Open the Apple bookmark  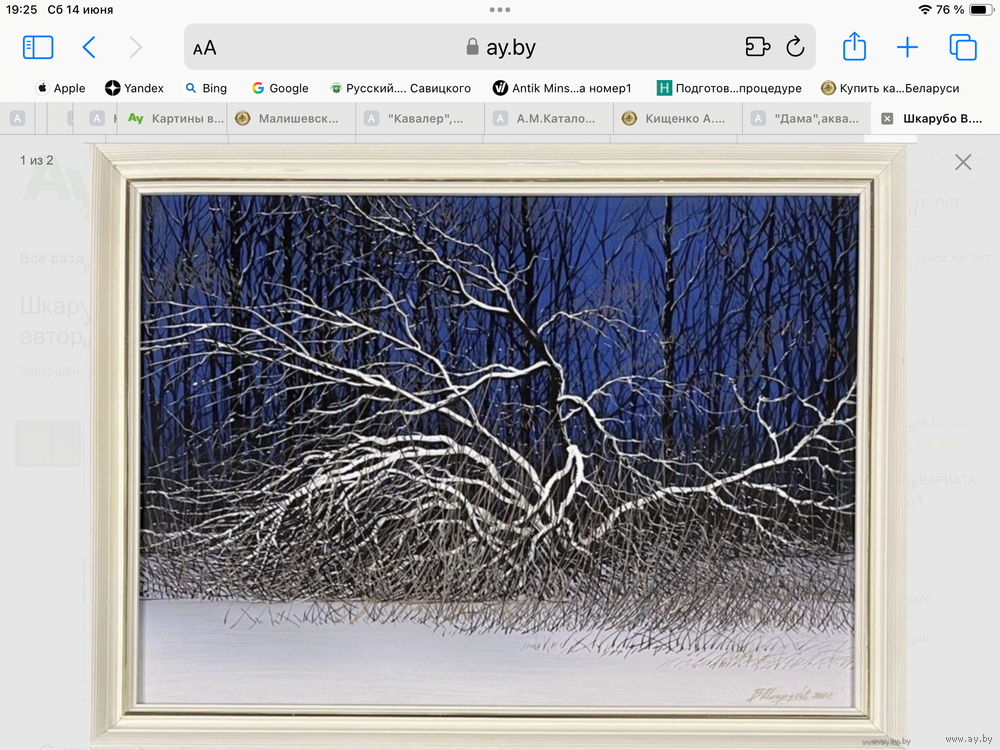(x=61, y=88)
